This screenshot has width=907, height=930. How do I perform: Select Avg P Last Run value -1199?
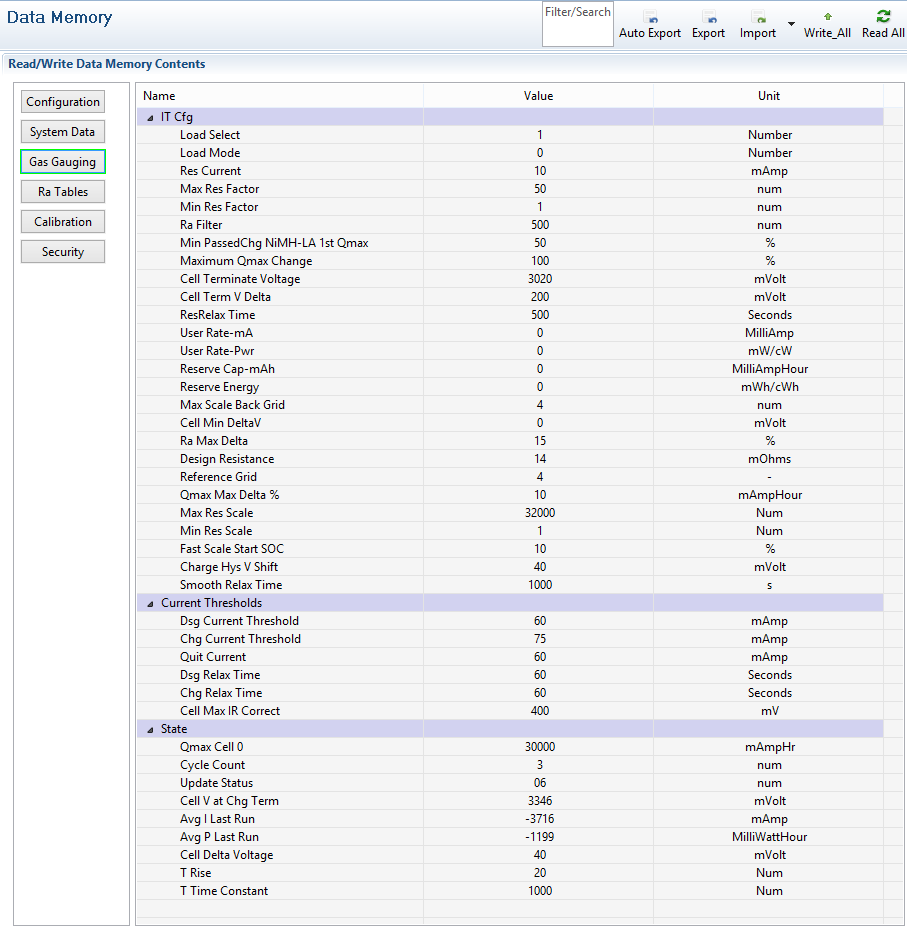pyautogui.click(x=539, y=837)
